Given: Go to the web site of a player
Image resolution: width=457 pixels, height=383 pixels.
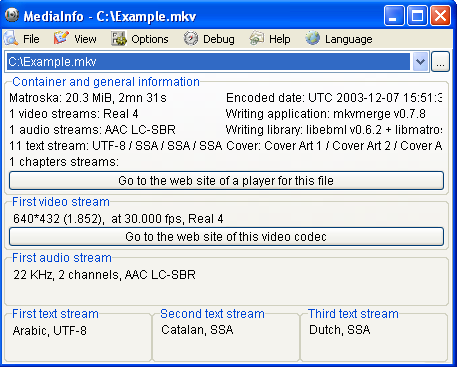Looking at the screenshot, I should 226,181.
